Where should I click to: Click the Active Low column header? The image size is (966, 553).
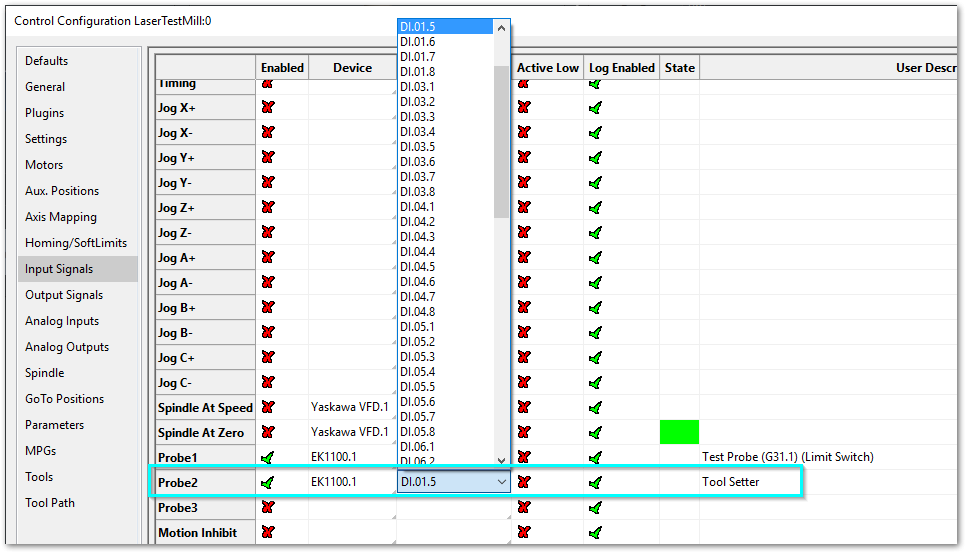[x=547, y=68]
